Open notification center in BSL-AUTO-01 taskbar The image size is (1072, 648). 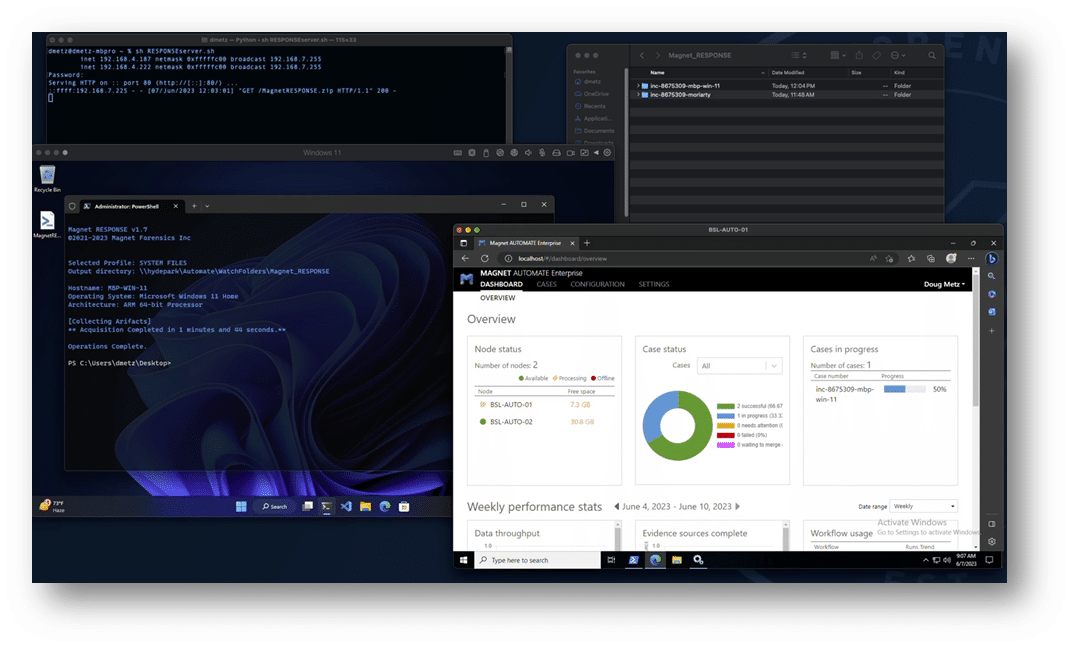click(x=989, y=560)
